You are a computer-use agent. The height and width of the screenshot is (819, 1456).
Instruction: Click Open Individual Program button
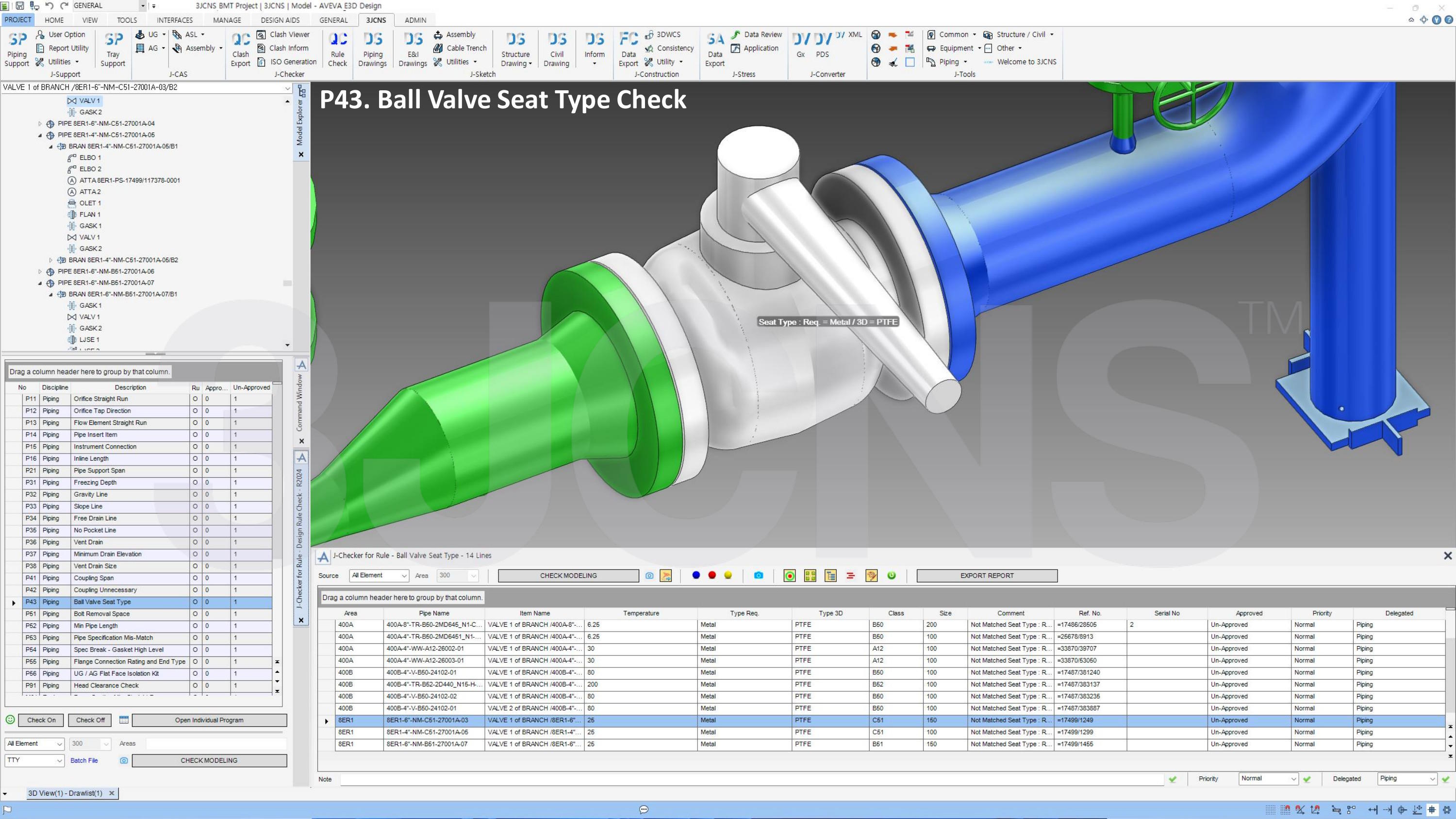click(x=209, y=720)
